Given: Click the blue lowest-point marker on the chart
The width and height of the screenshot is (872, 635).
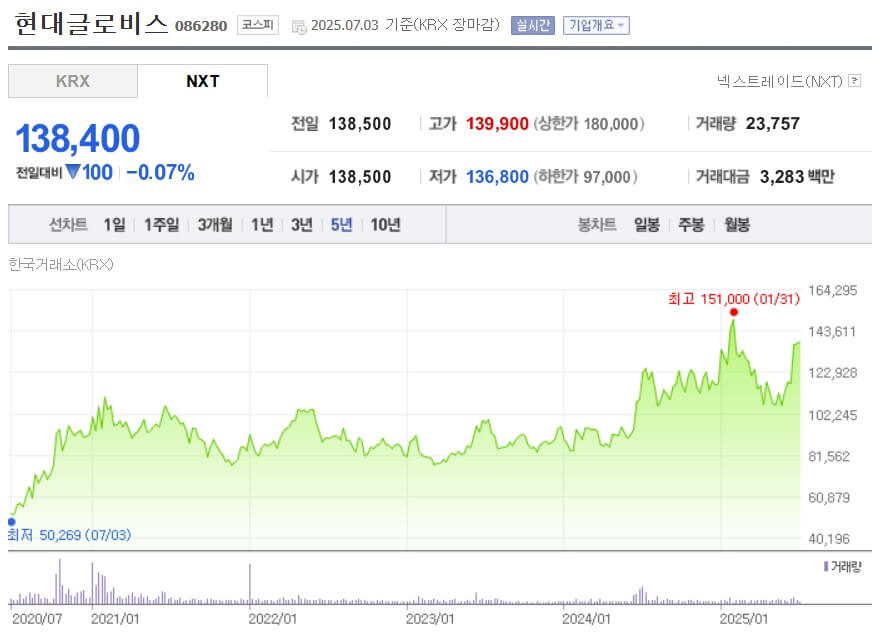Looking at the screenshot, I should click(x=12, y=522).
